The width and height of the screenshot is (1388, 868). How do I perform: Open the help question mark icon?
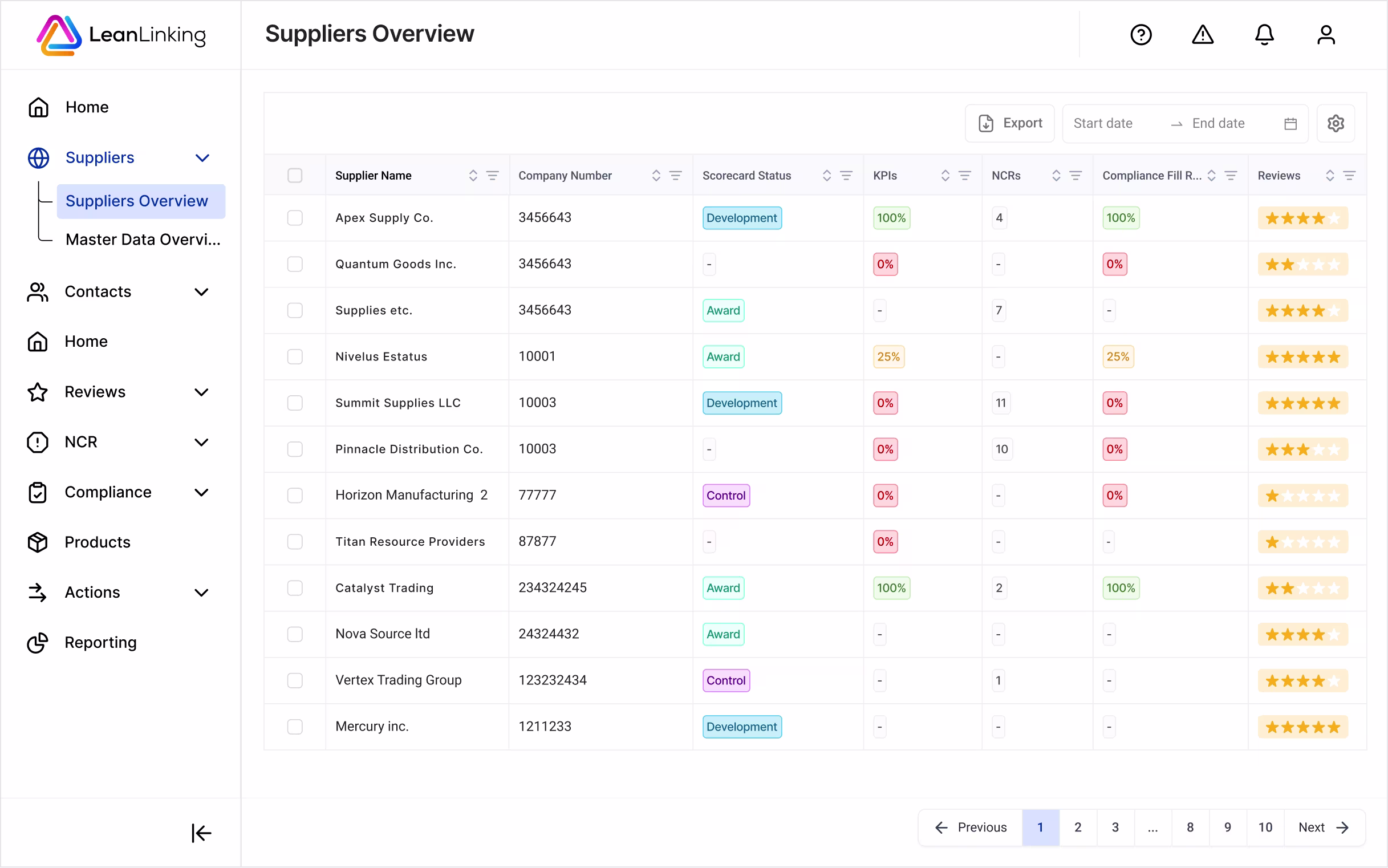point(1141,34)
